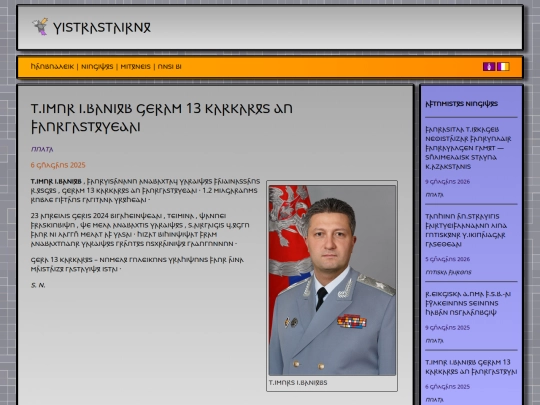Screen dimensions: 540x405
Task: Switch language via purple-white-yellow tricolor flag icon
Action: (503, 66)
